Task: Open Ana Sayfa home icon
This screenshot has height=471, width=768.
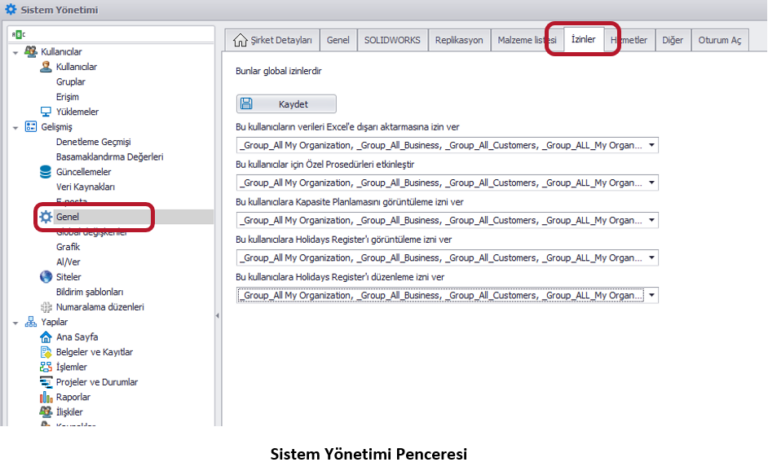Action: click(46, 336)
